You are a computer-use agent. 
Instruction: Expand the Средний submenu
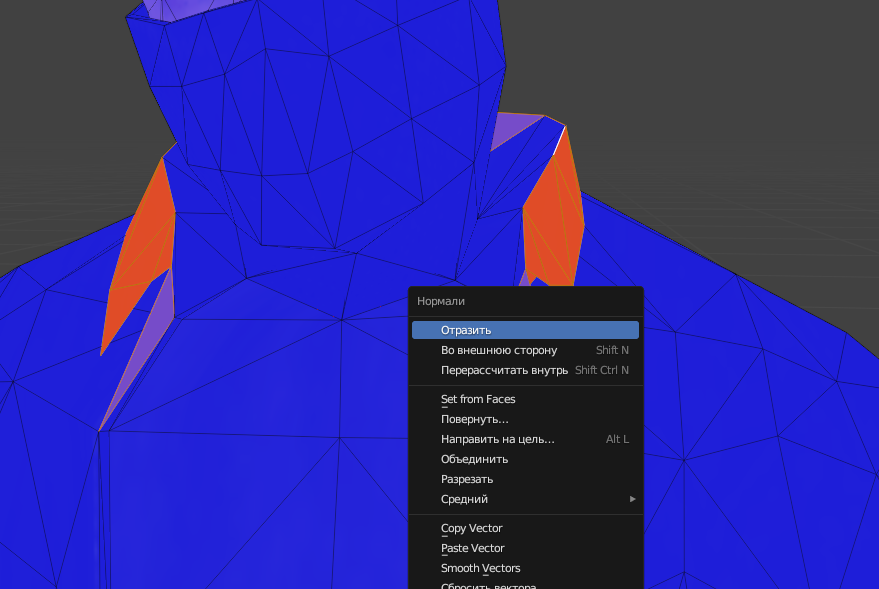[x=464, y=499]
